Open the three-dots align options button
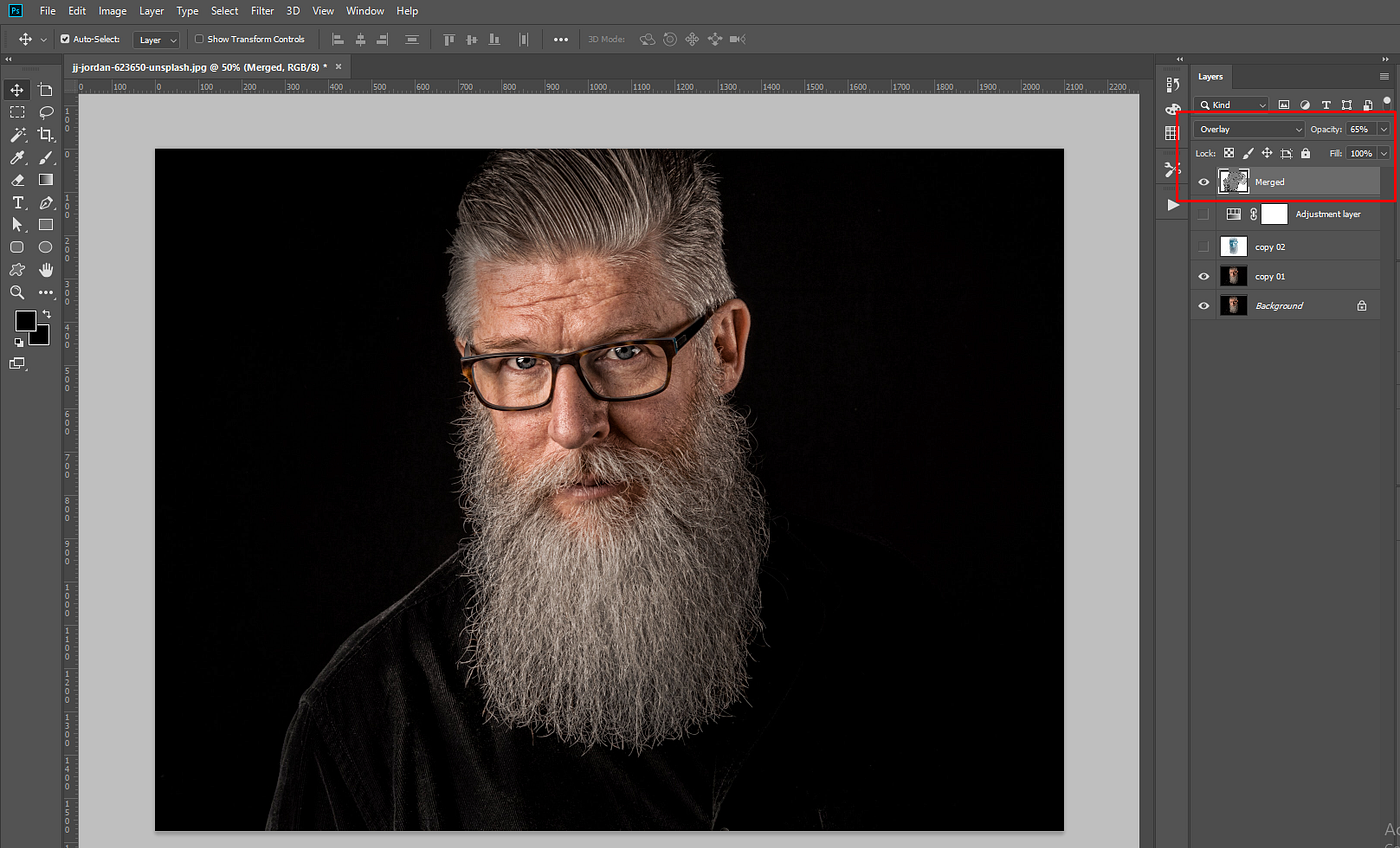The width and height of the screenshot is (1400, 848). (561, 39)
